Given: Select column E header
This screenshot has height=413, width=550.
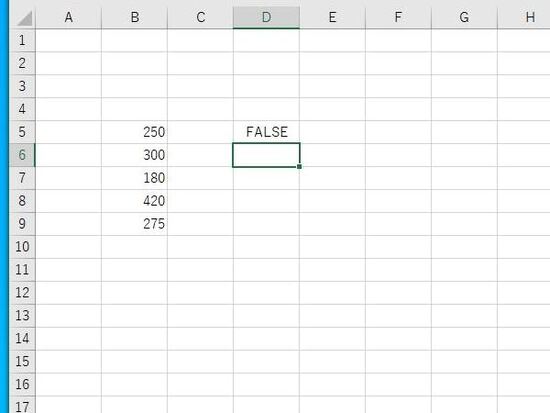Looking at the screenshot, I should click(332, 18).
